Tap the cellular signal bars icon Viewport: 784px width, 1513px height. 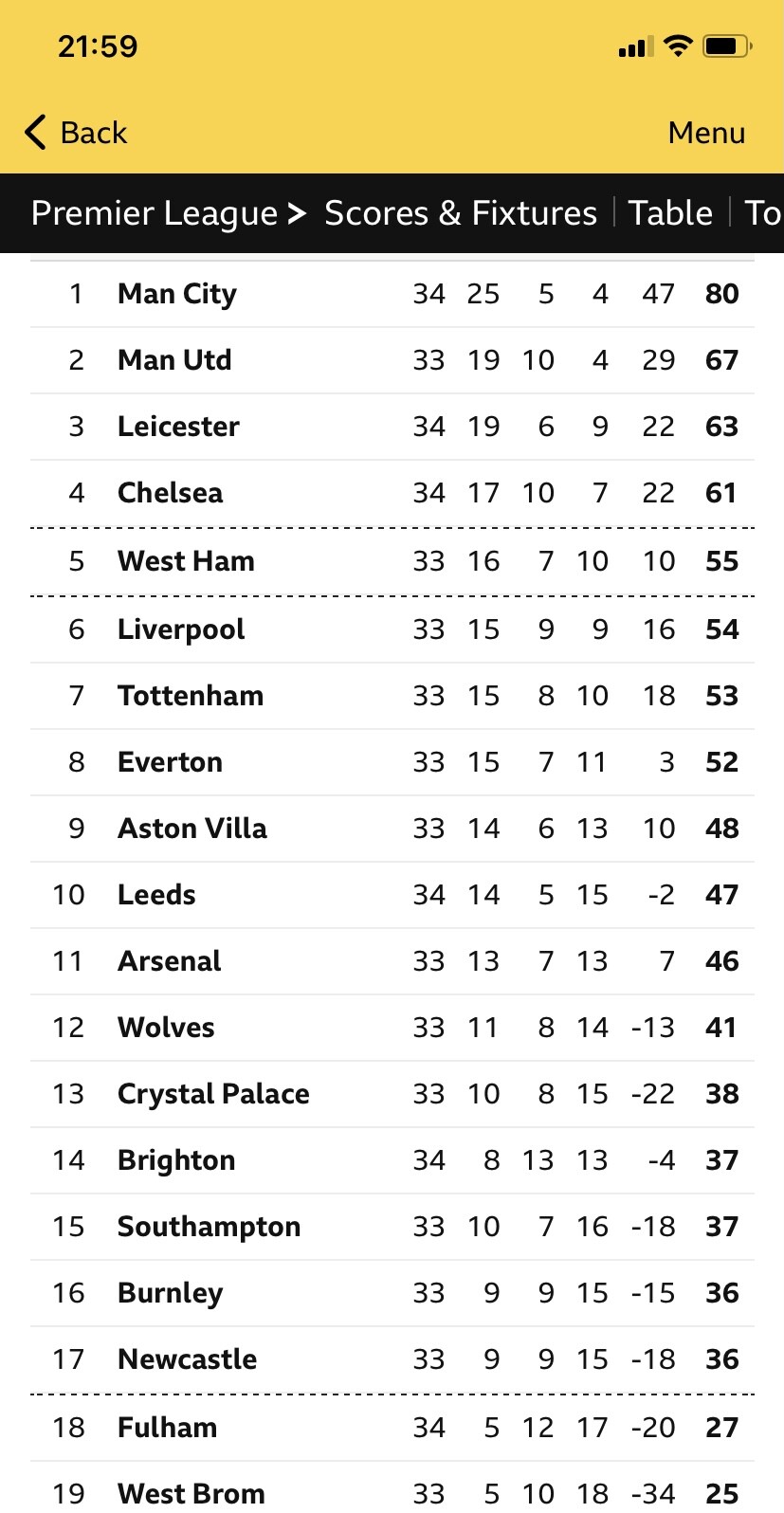(x=635, y=46)
